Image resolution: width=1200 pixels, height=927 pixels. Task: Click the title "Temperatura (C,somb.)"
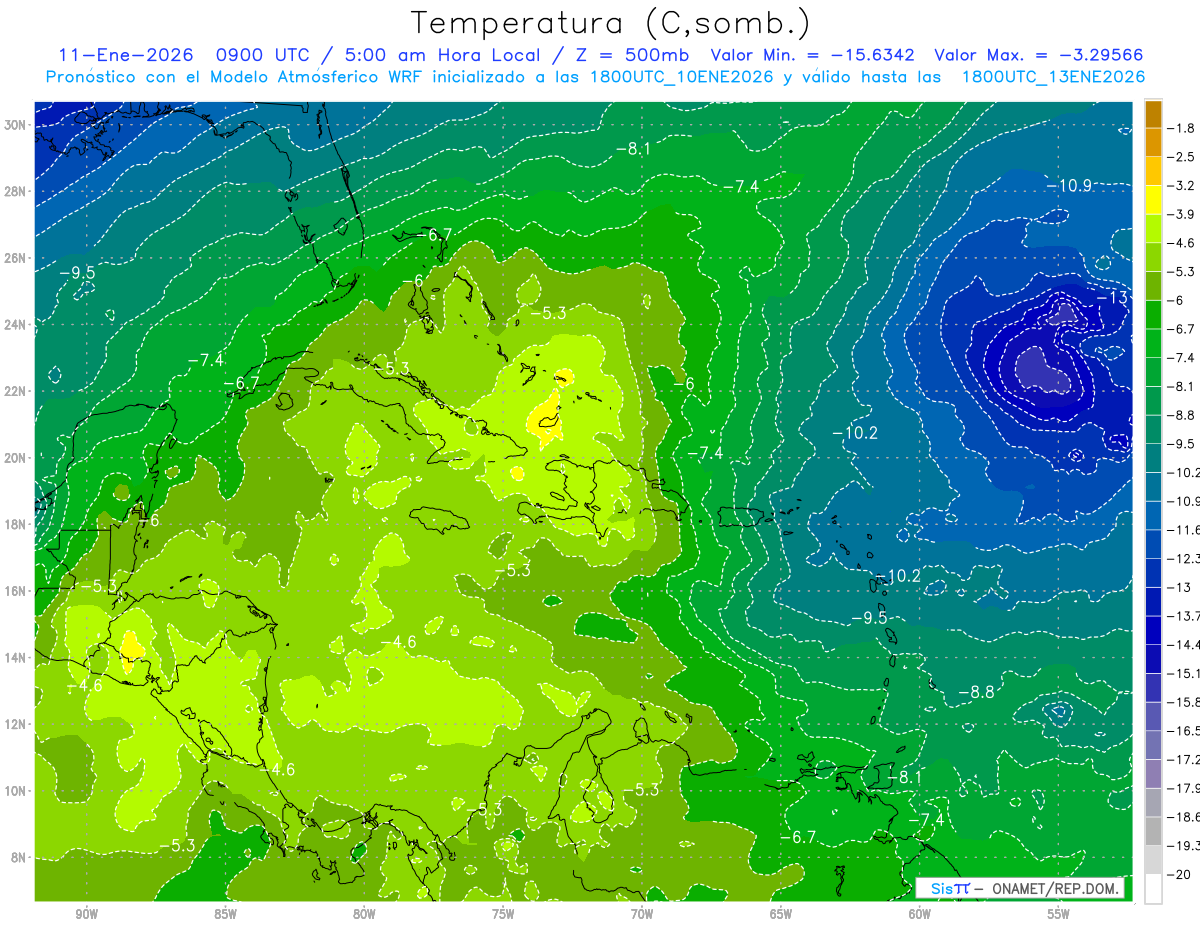click(x=609, y=23)
